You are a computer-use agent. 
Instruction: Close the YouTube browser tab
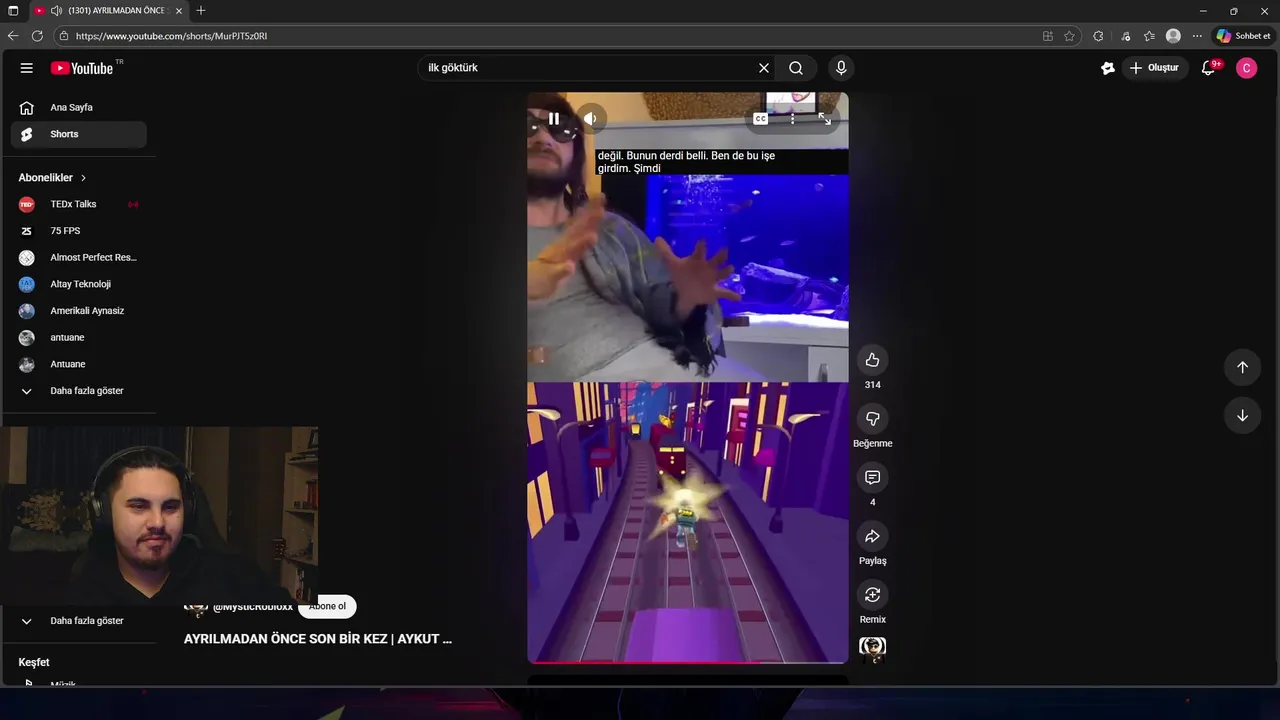179,11
